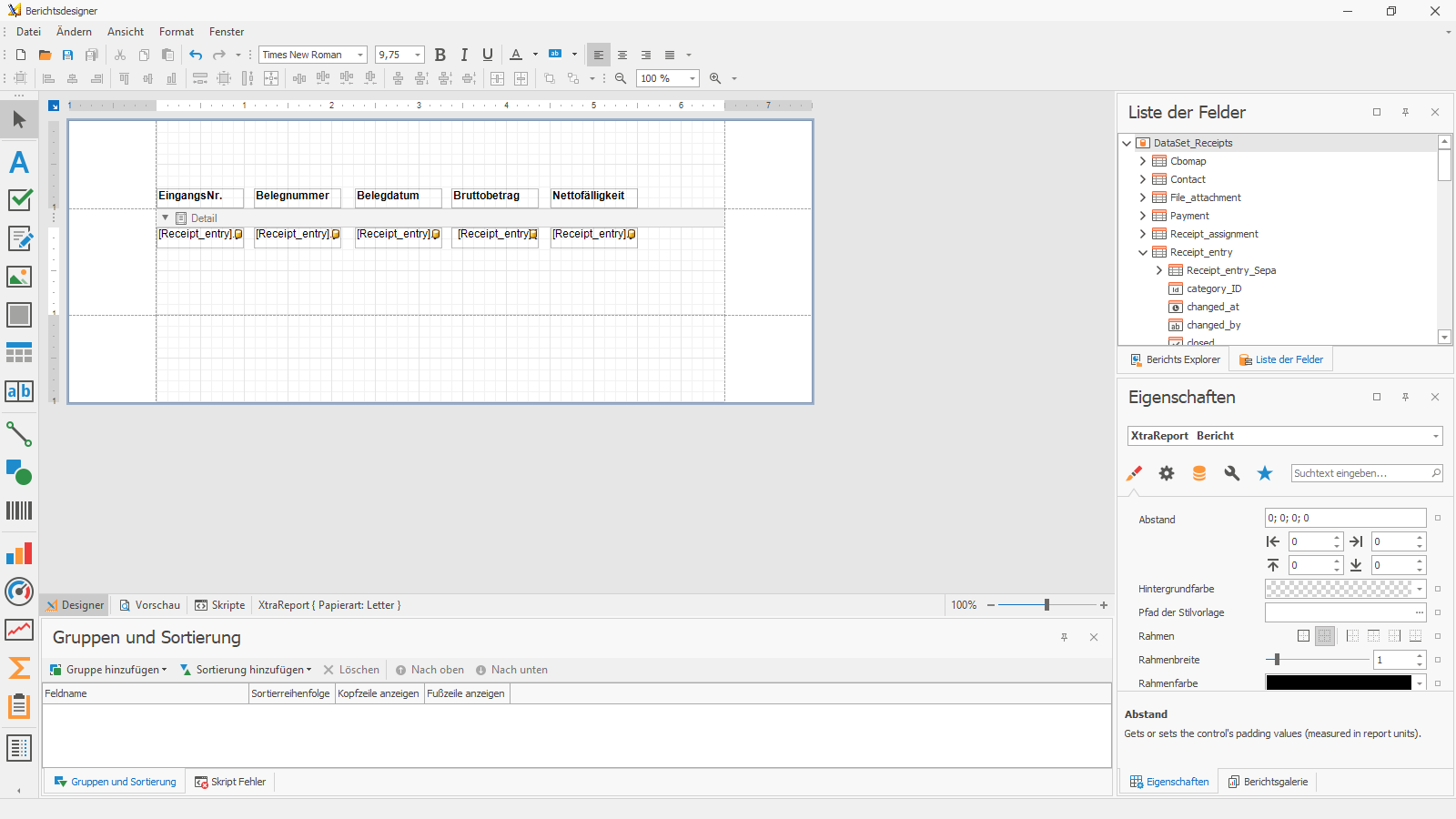Open Berichtsgalerie tab
Image resolution: width=1456 pixels, height=819 pixels.
pyautogui.click(x=1268, y=782)
